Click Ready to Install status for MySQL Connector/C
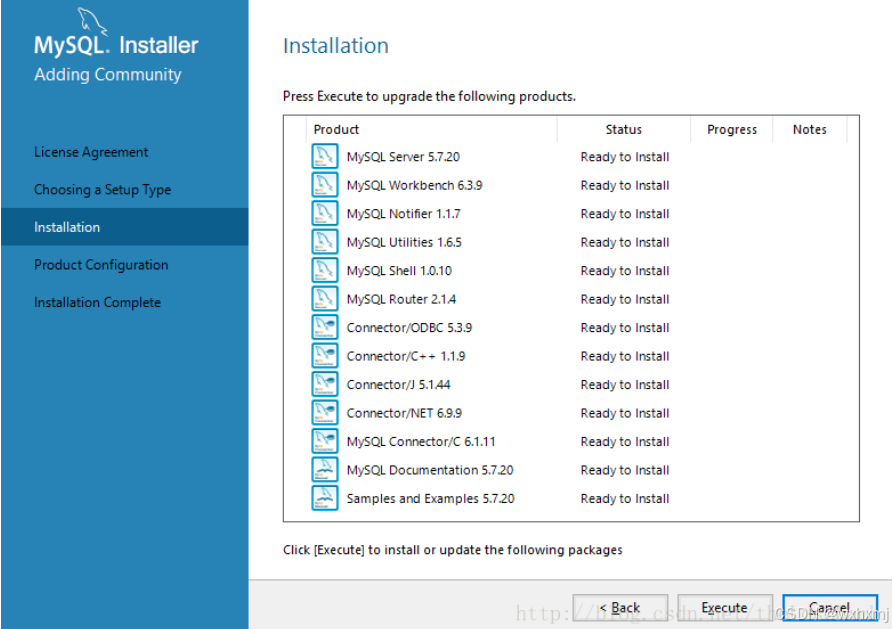Screen dimensions: 893x629 [x=625, y=442]
